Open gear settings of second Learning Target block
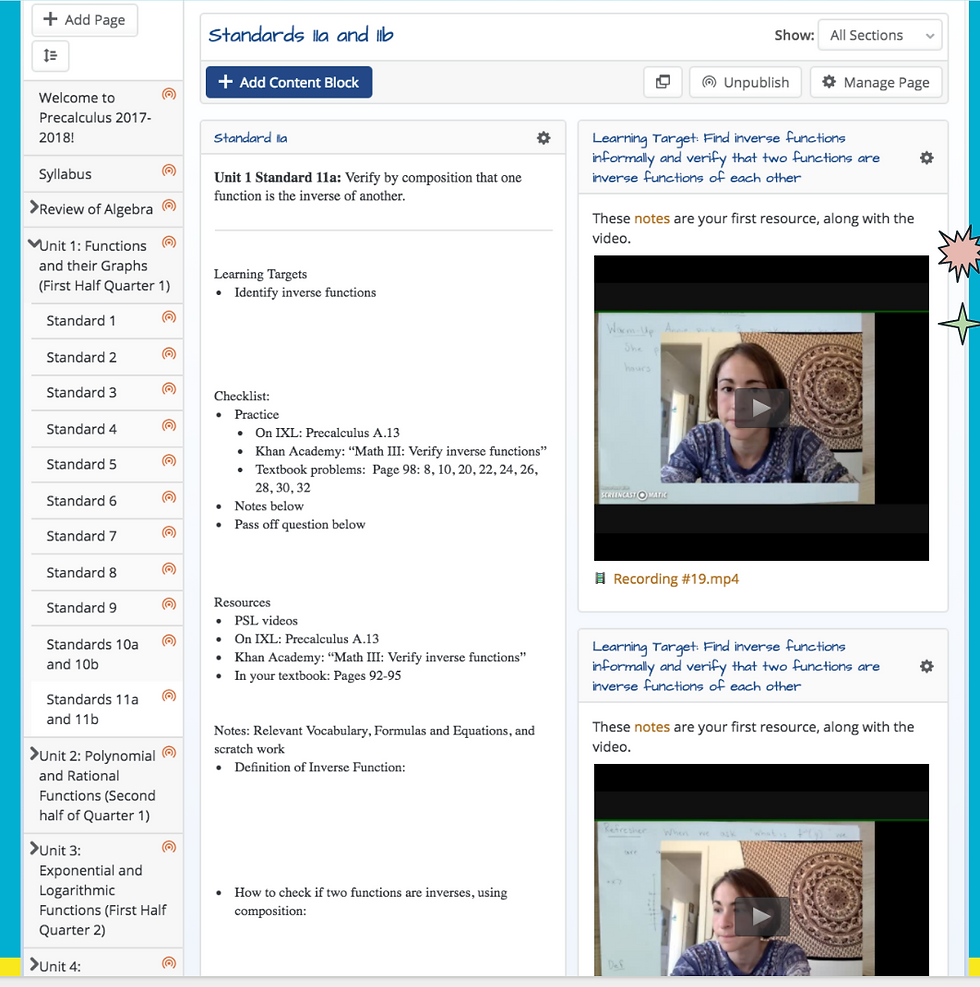Viewport: 980px width, 987px height. coord(926,667)
